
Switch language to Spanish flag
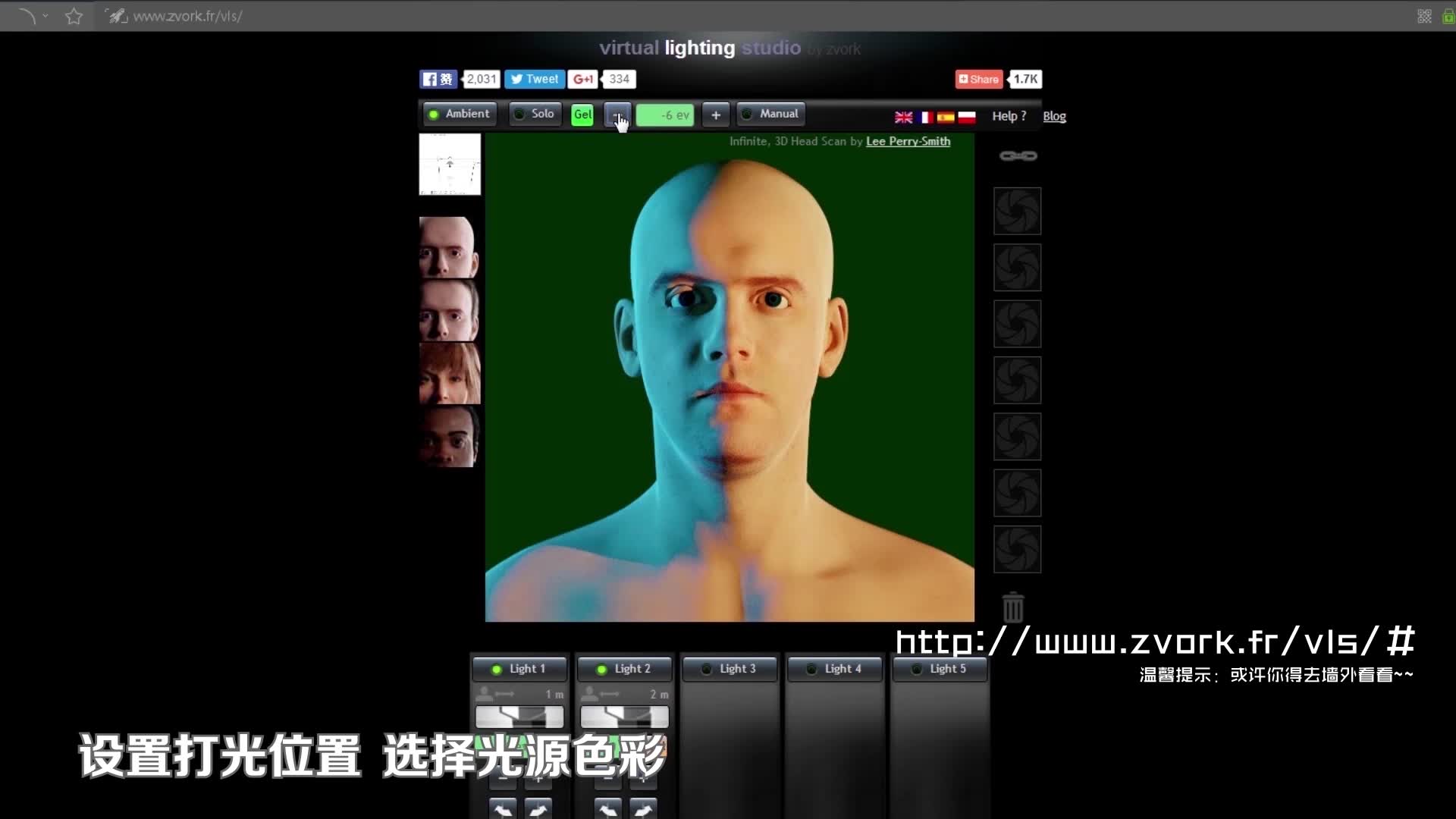tap(946, 118)
